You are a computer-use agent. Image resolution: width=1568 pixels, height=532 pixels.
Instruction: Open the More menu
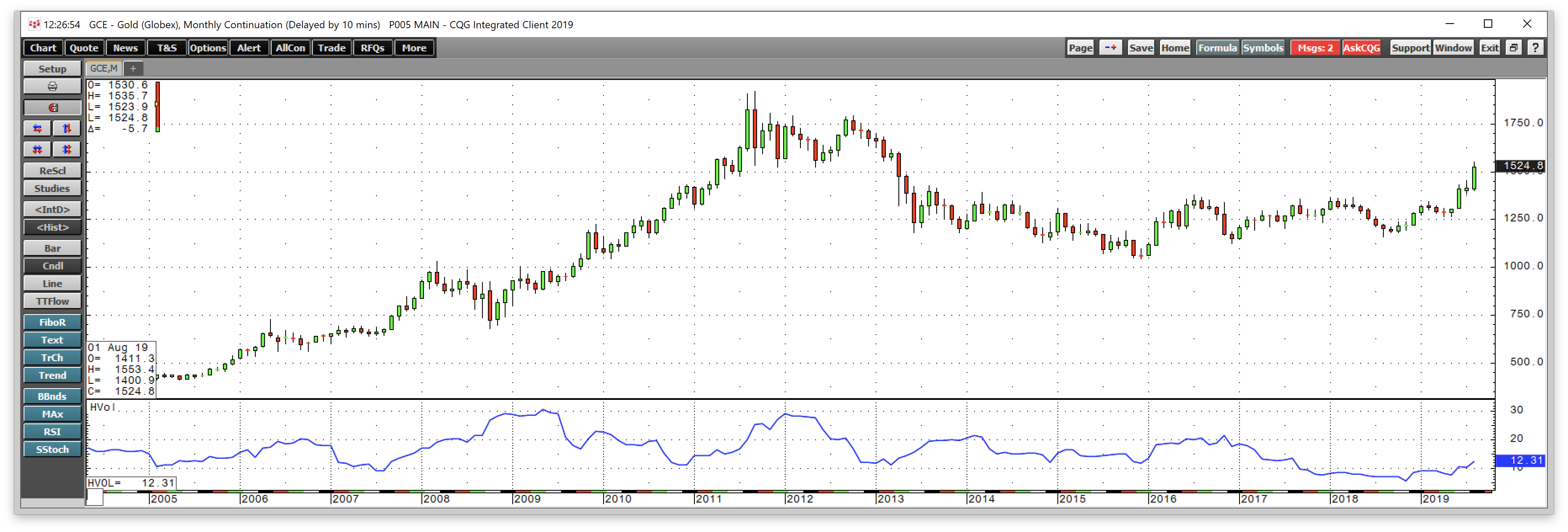click(x=414, y=48)
